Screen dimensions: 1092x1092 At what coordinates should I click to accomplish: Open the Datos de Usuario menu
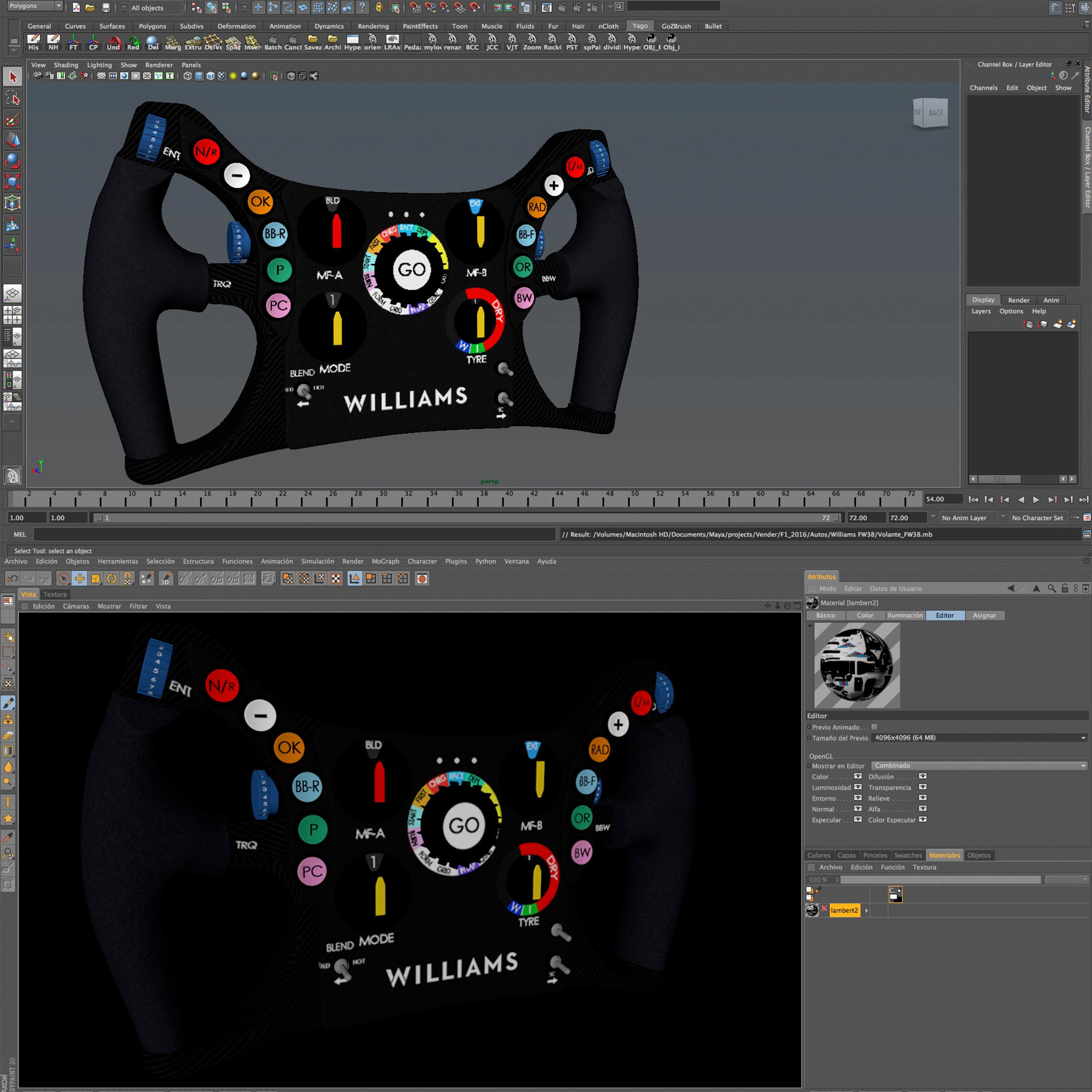coord(896,588)
